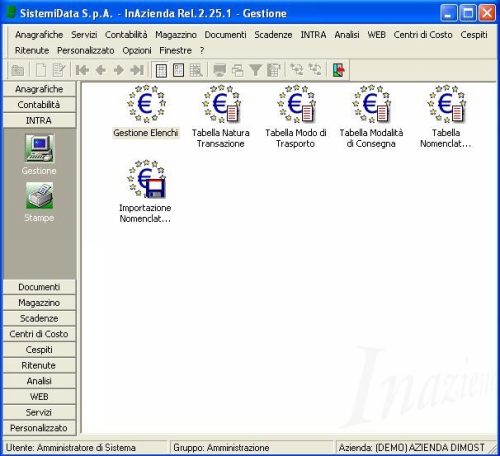Open the Documenti menu
This screenshot has width=500, height=456.
coord(225,35)
